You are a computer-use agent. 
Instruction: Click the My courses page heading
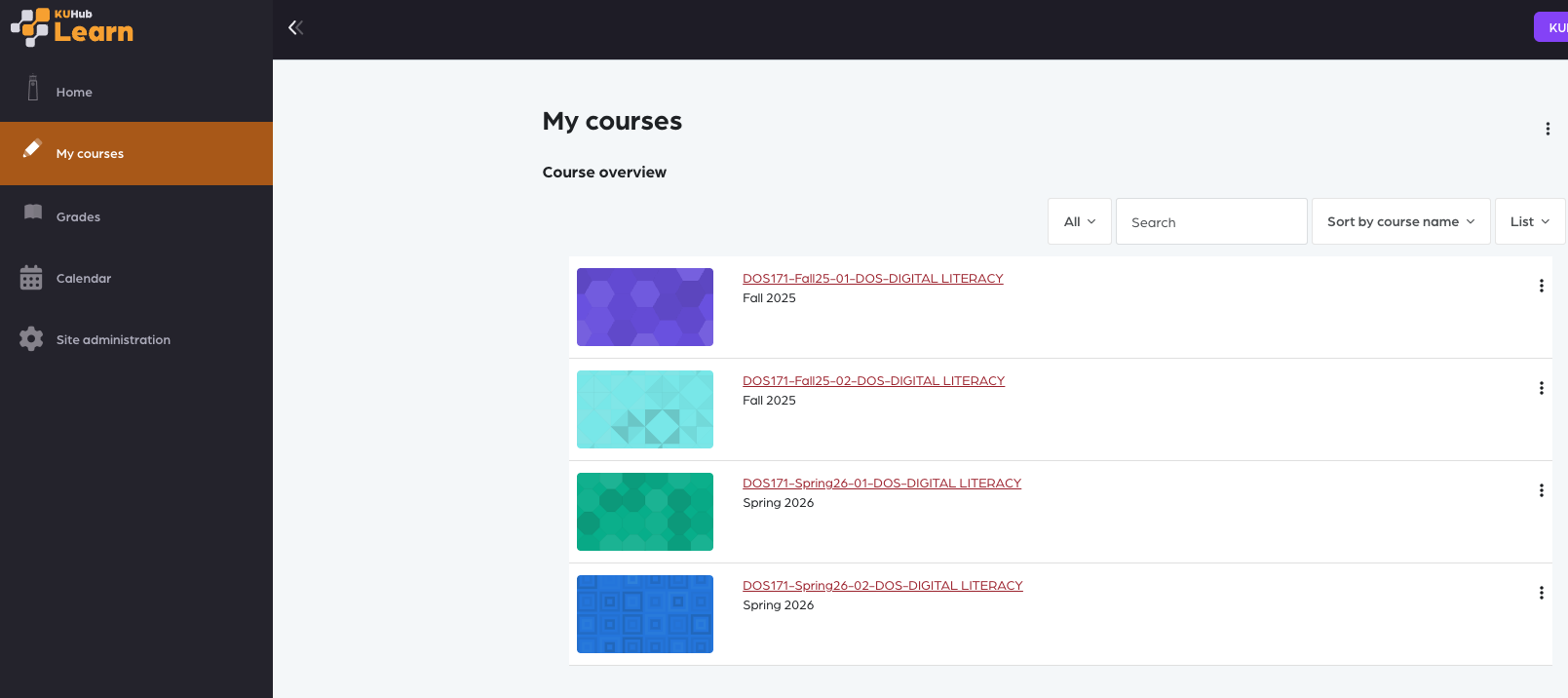pyautogui.click(x=612, y=121)
